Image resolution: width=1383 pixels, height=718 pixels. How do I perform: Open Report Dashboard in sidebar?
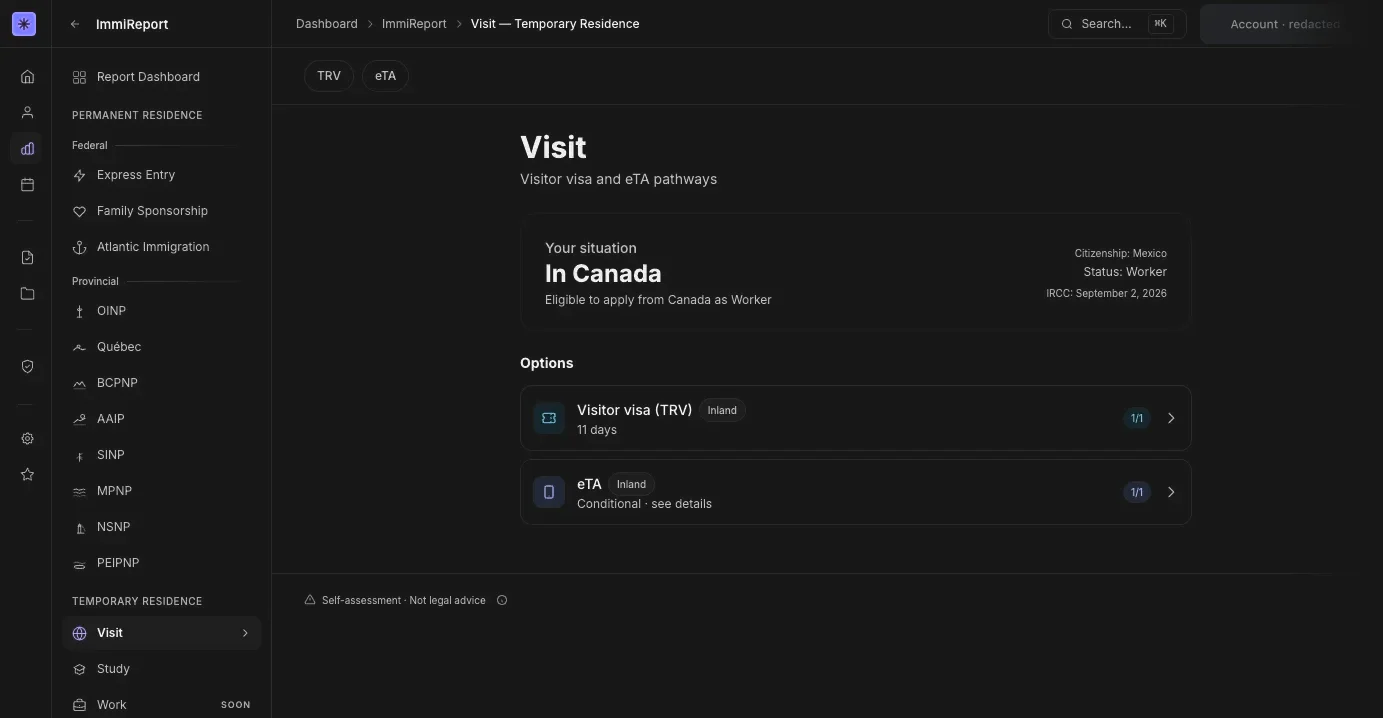(161, 77)
